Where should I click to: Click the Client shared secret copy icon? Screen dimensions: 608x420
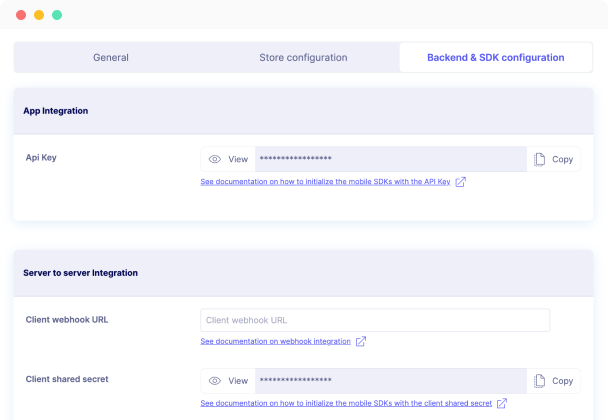pyautogui.click(x=539, y=381)
